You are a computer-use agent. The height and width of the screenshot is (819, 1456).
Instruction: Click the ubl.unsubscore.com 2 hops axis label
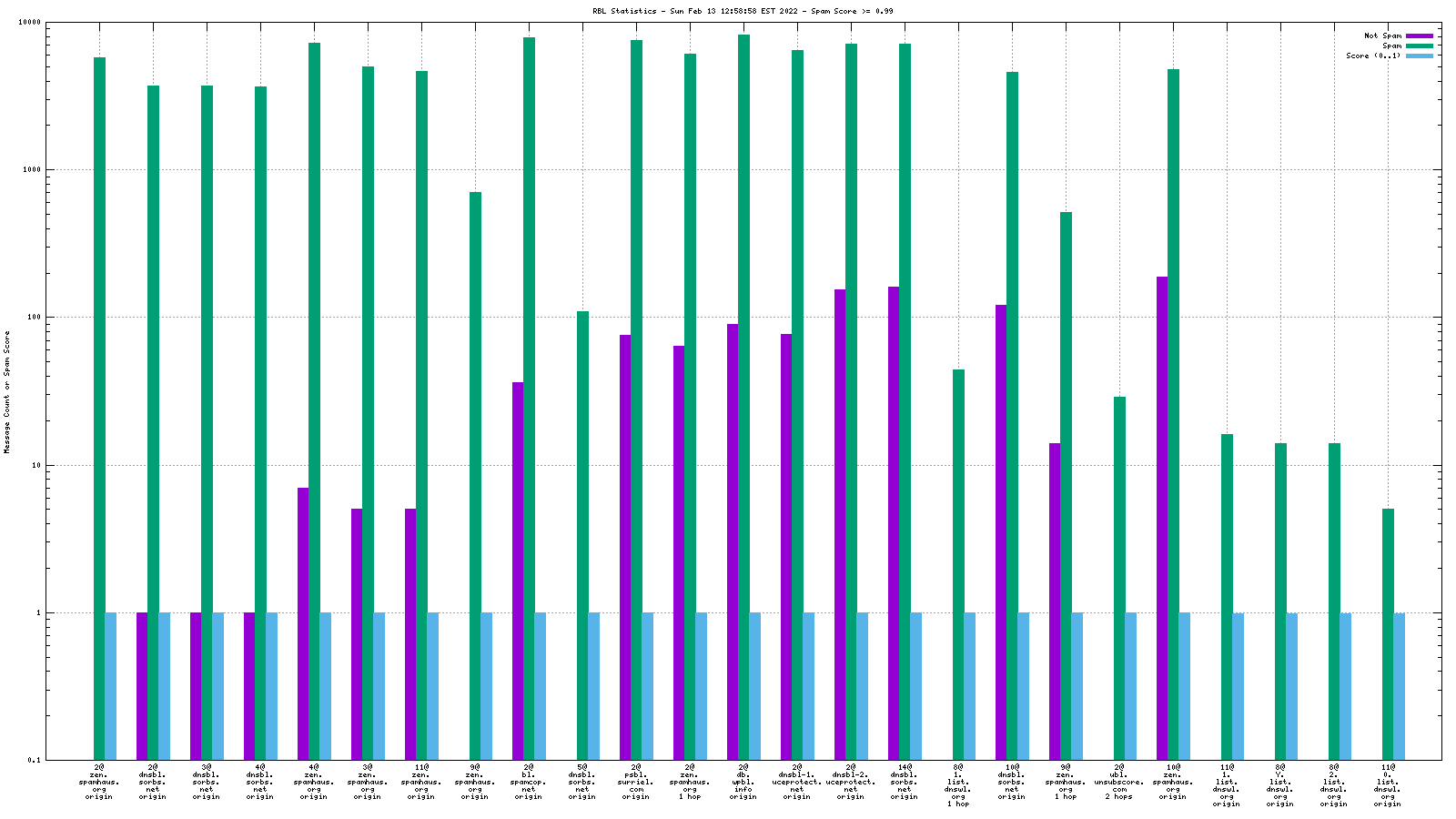(x=1119, y=783)
